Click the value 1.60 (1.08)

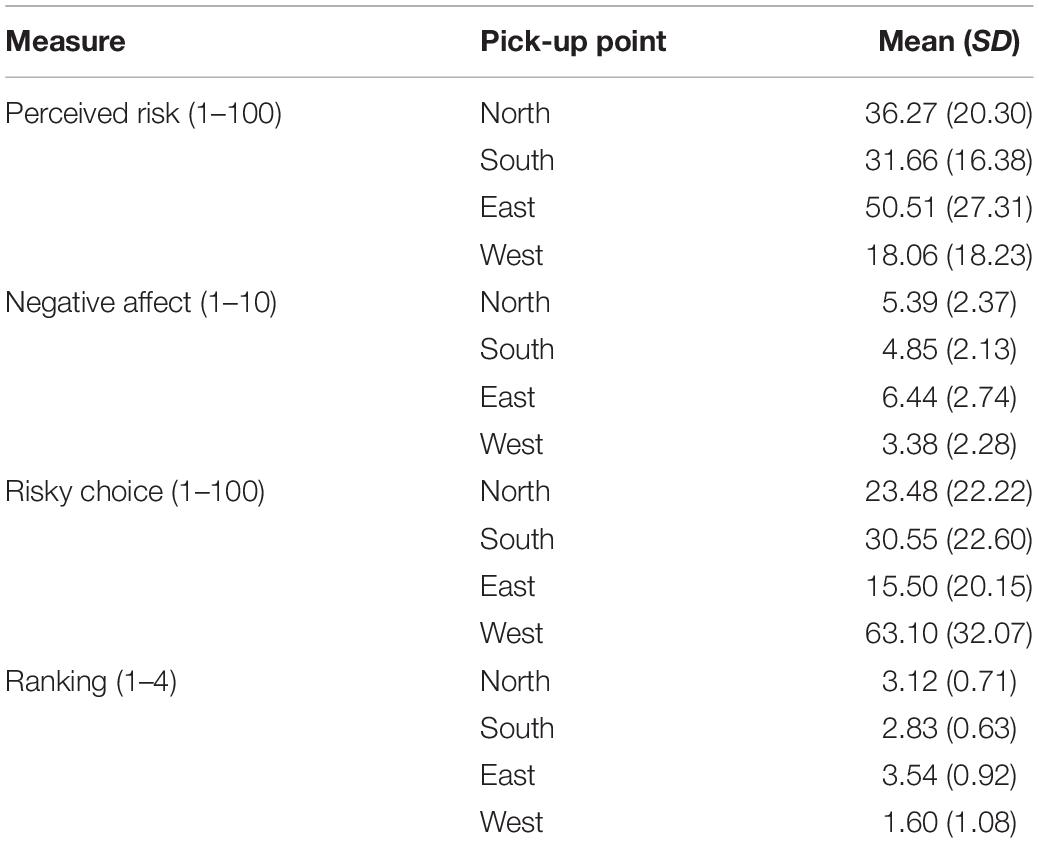(950, 822)
